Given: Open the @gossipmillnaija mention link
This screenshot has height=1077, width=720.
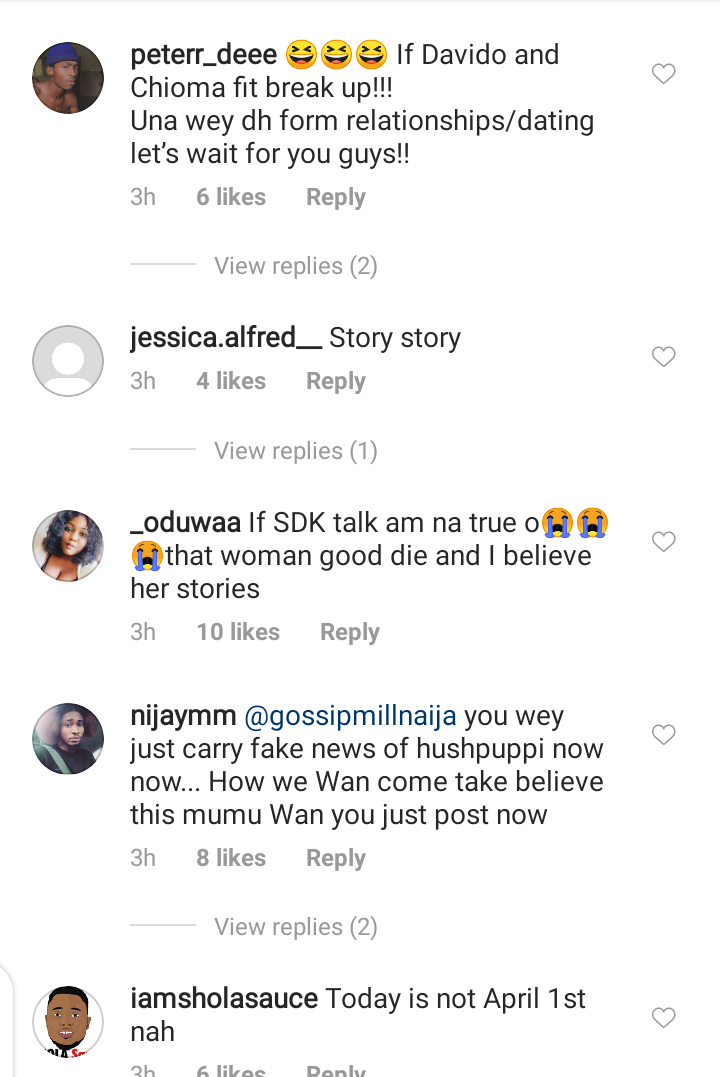Looking at the screenshot, I should (x=350, y=716).
